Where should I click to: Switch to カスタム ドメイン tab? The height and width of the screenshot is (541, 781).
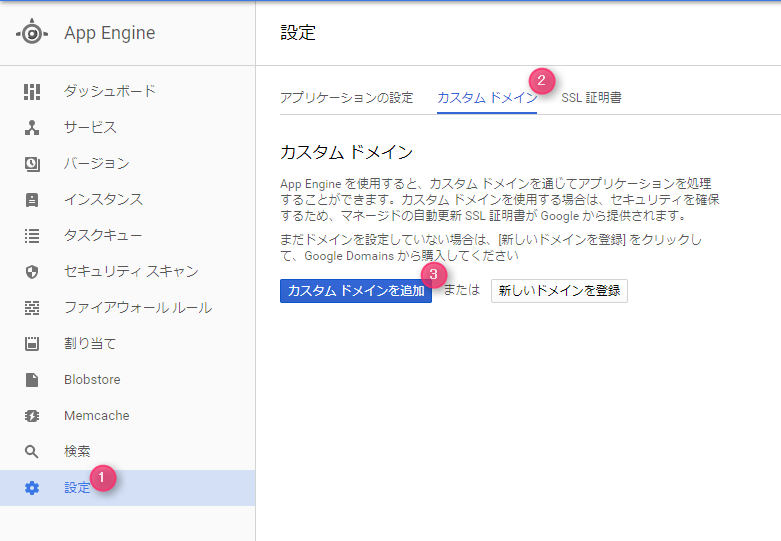tap(487, 98)
